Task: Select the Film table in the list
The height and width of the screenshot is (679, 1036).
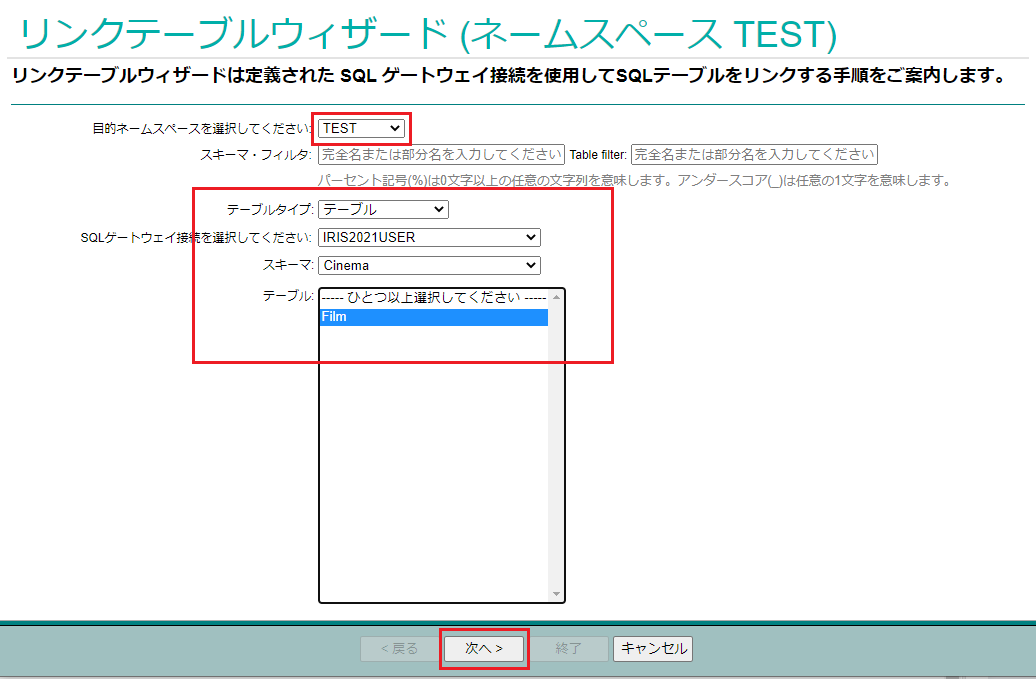Action: (433, 317)
